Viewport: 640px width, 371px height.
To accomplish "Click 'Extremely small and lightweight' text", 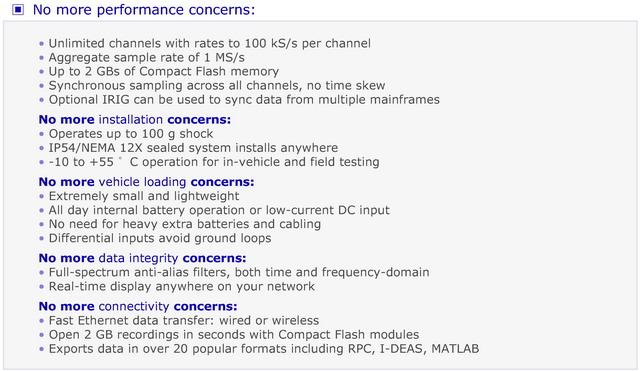I will pyautogui.click(x=144, y=196).
